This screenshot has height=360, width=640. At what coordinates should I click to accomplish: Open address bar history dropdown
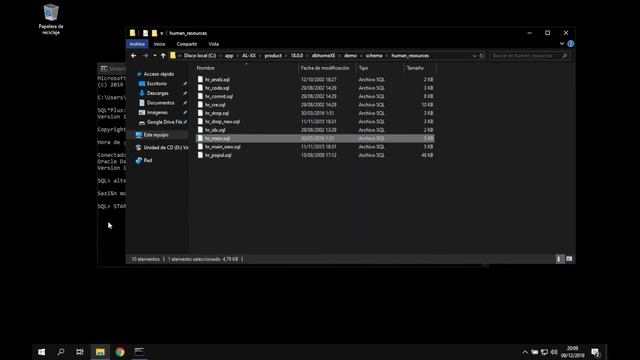pyautogui.click(x=474, y=56)
